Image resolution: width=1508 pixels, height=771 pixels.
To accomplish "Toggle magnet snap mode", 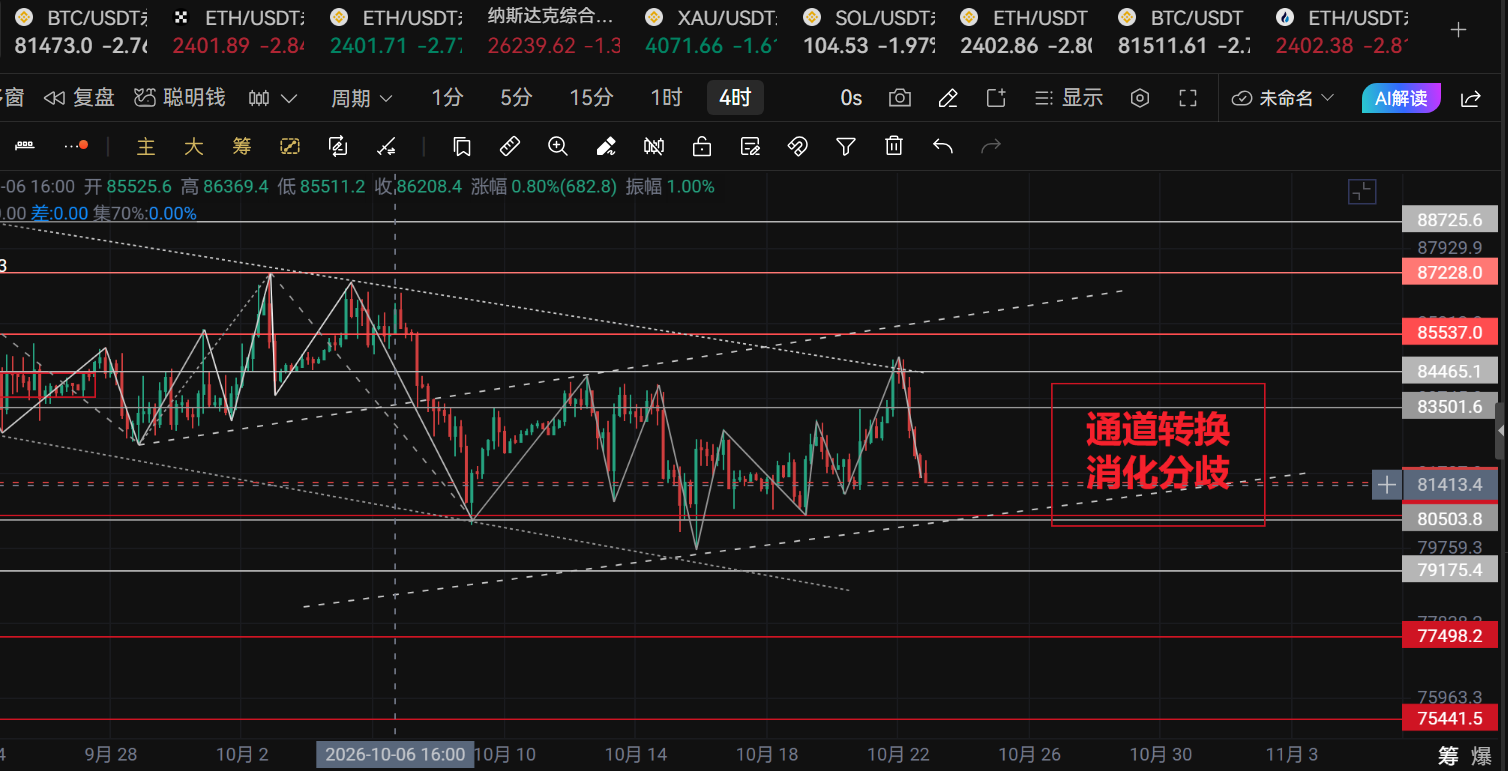I will (x=798, y=147).
